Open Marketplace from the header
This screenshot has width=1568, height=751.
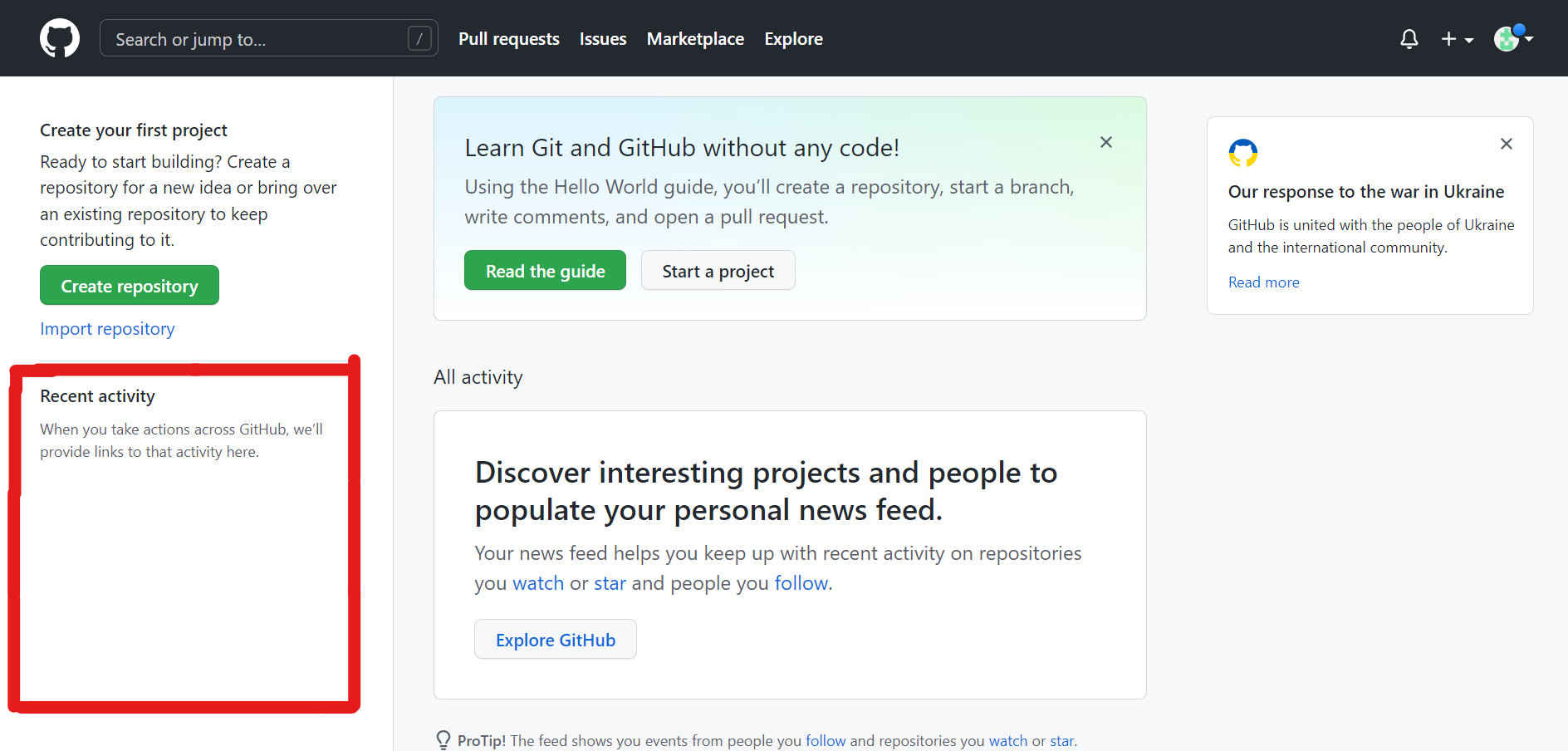(x=695, y=39)
